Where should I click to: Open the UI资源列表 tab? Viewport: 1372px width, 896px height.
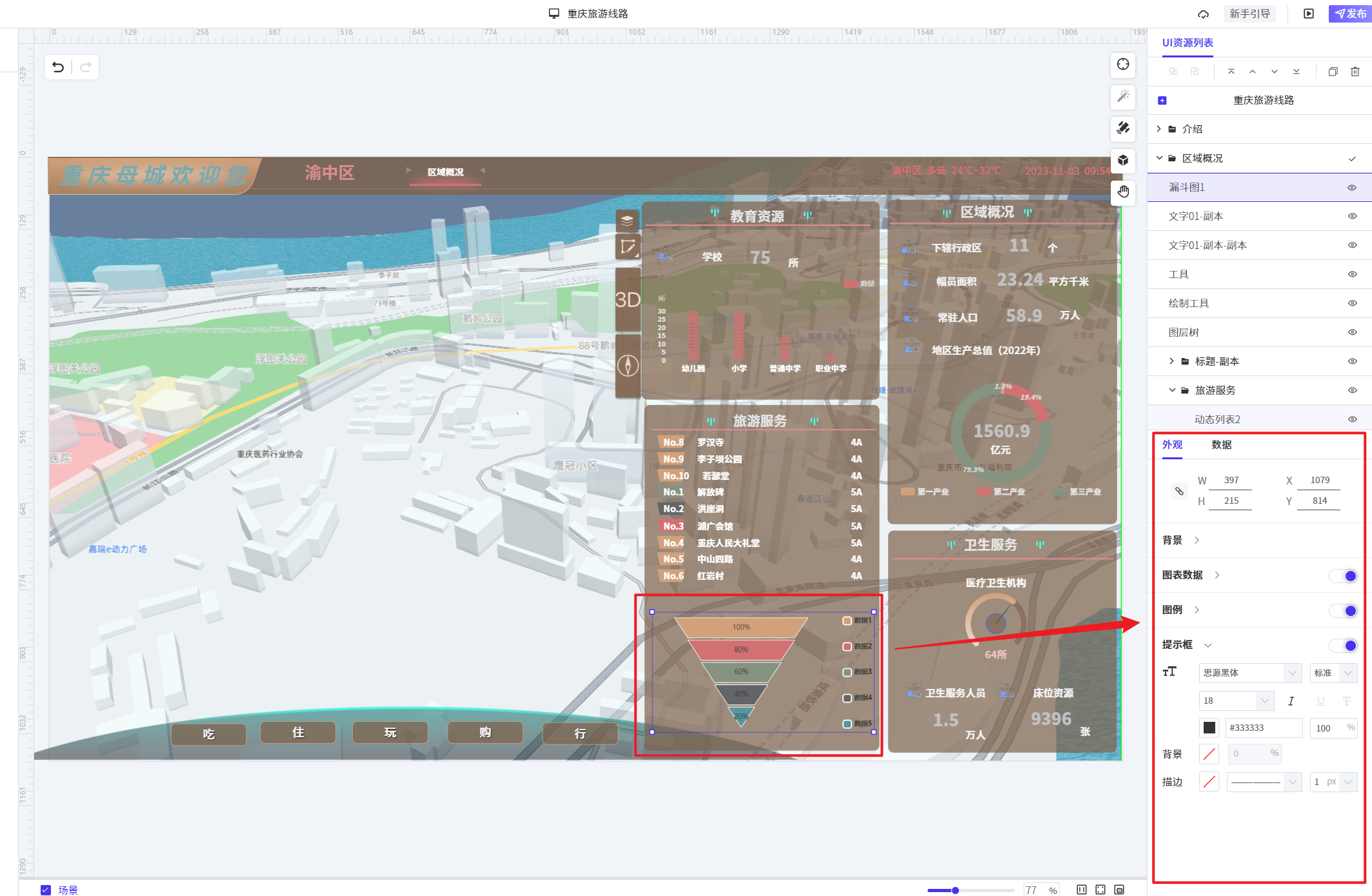coord(1187,43)
